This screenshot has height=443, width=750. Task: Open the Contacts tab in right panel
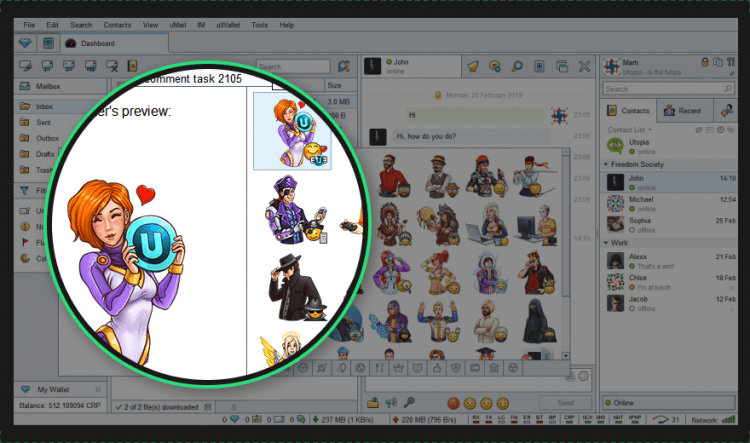point(634,112)
